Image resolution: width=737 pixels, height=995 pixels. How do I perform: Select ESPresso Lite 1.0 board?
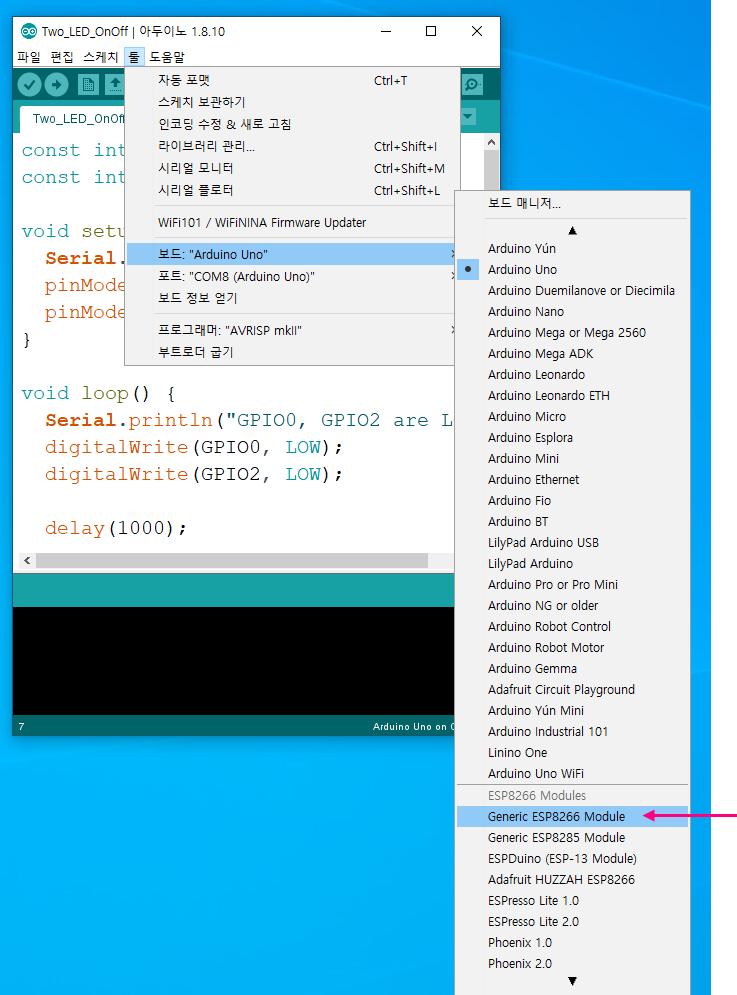pos(572,900)
